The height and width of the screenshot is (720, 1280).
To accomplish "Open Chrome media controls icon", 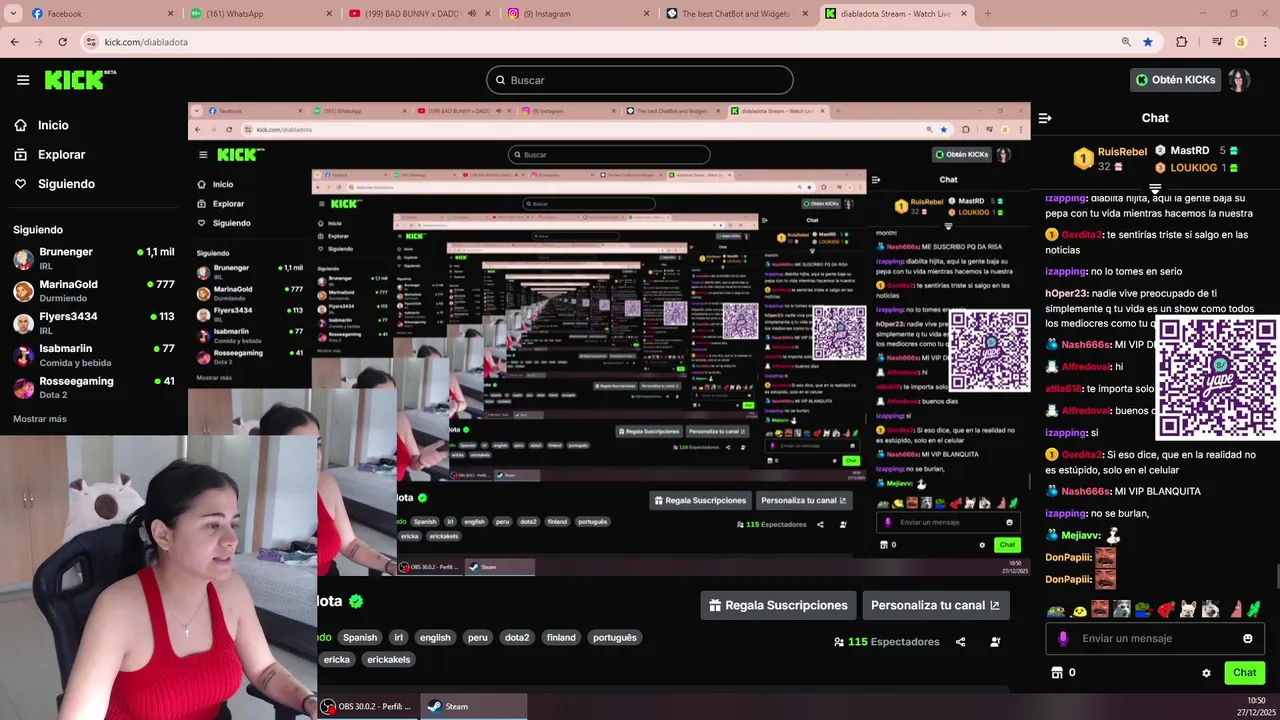I will tap(1217, 42).
